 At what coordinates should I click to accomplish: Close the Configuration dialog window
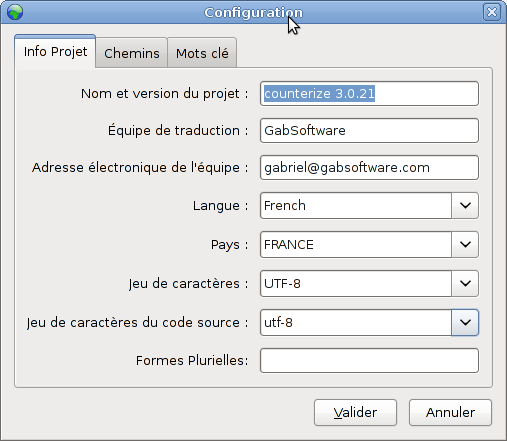(492, 12)
